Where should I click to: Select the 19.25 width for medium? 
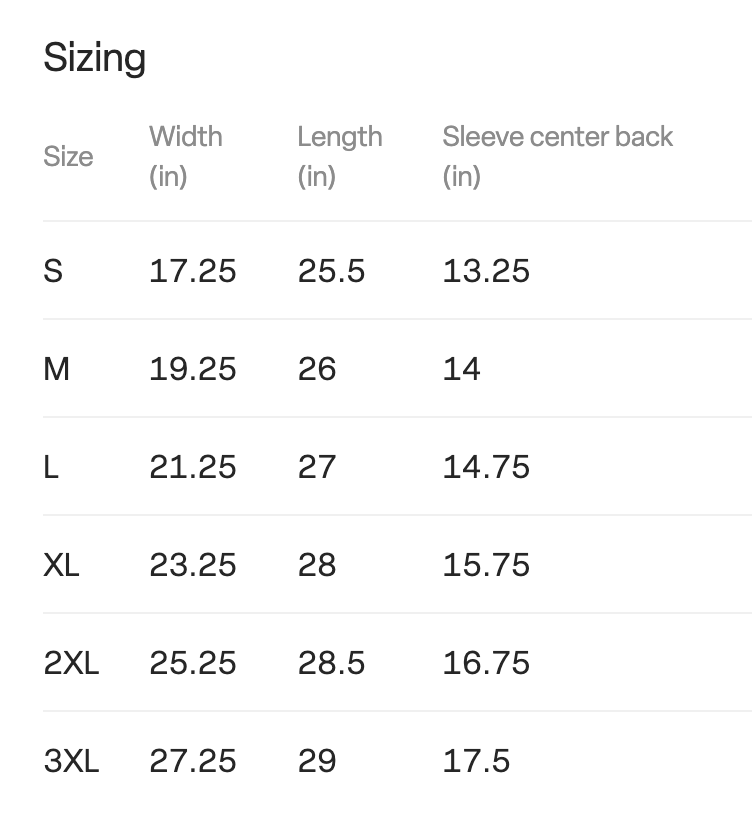tap(193, 369)
